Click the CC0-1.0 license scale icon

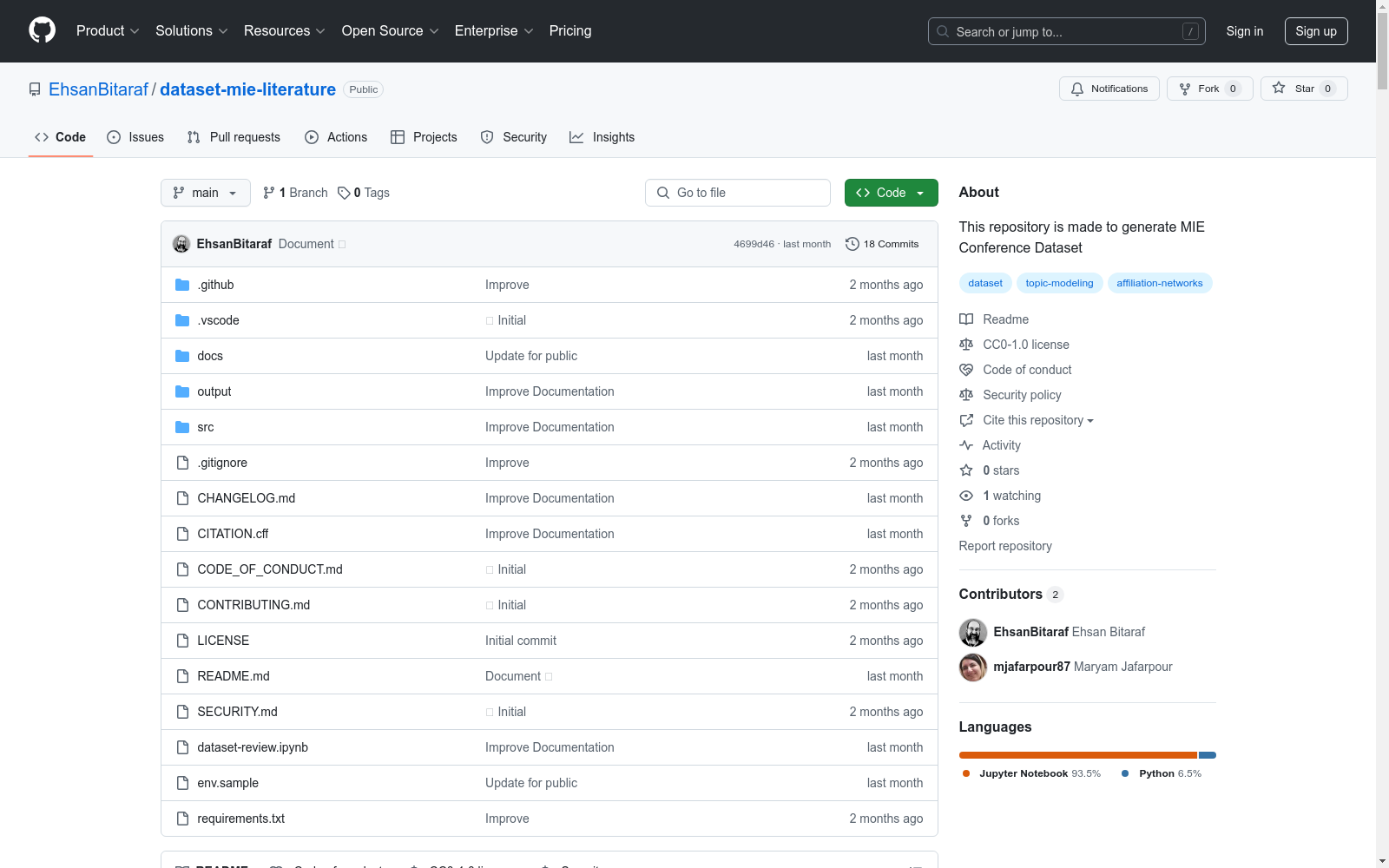[x=966, y=345]
